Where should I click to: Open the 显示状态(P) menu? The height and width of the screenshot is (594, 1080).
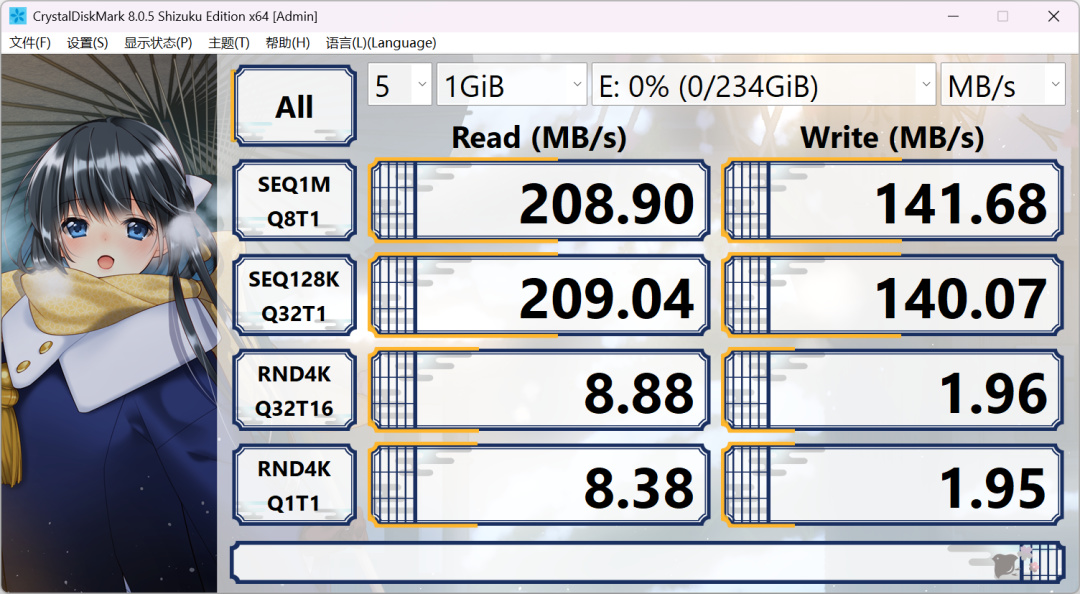coord(158,43)
